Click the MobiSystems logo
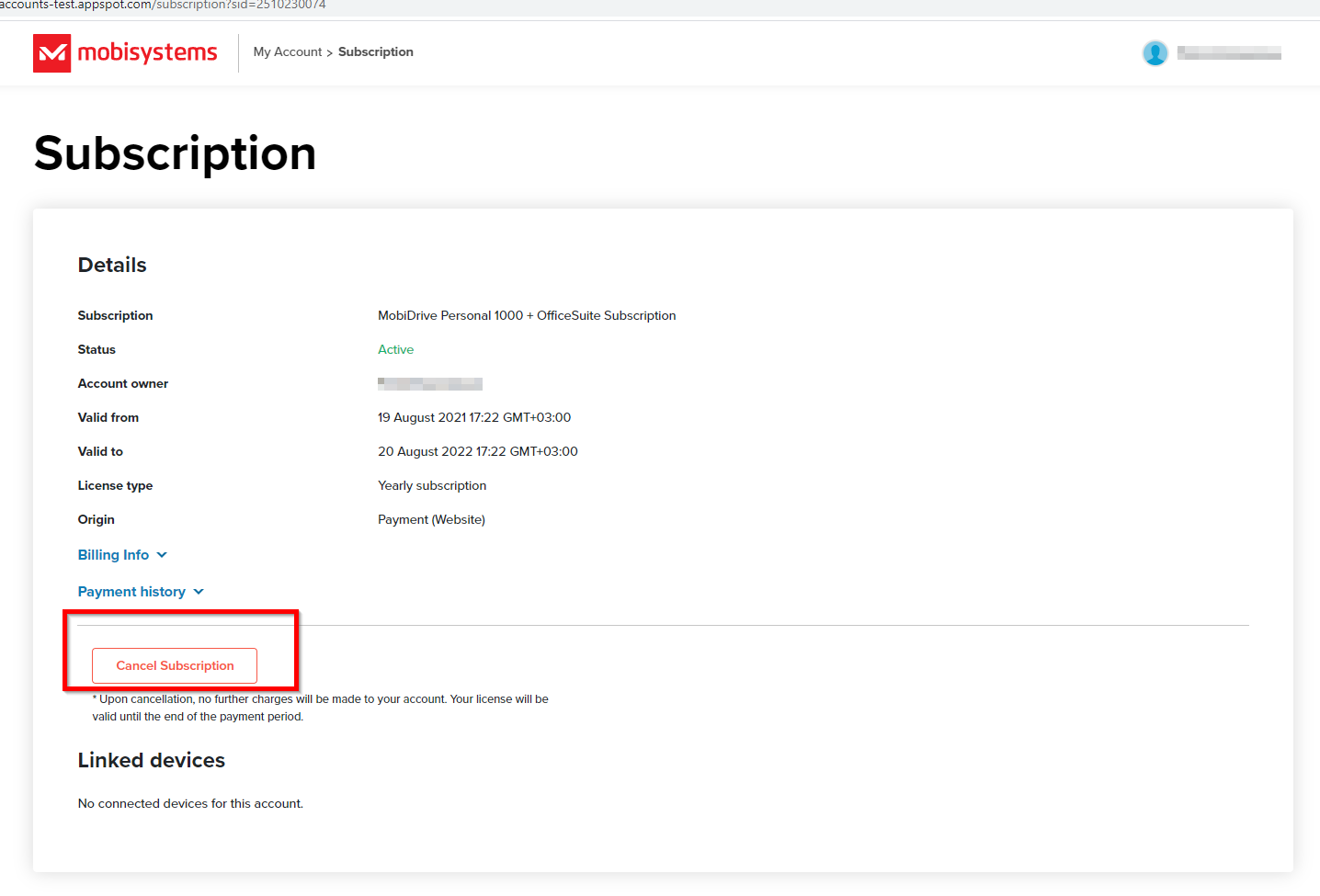The height and width of the screenshot is (896, 1320). (125, 53)
